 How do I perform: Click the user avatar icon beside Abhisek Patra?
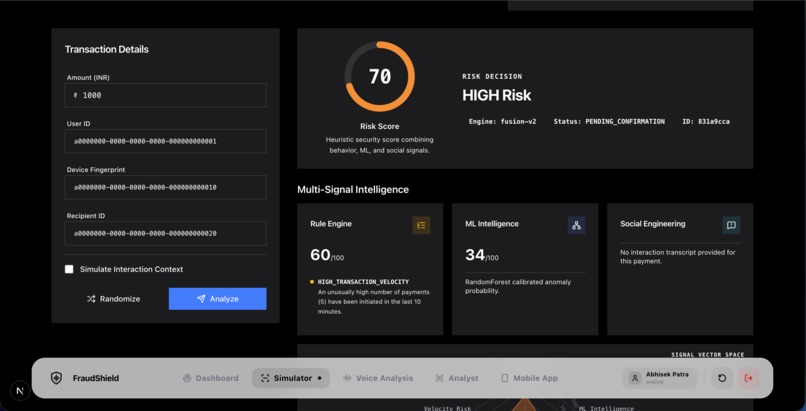coord(635,378)
